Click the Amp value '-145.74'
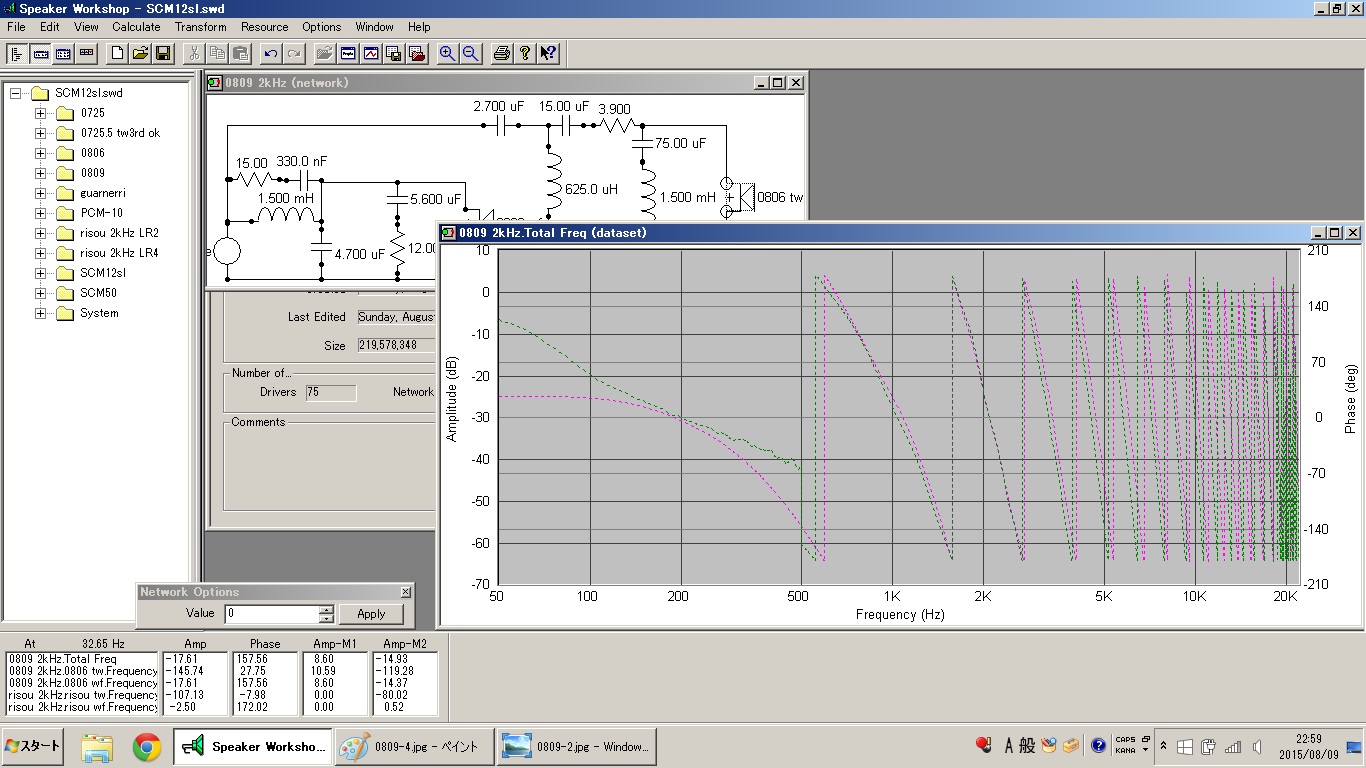The image size is (1366, 768). [186, 671]
